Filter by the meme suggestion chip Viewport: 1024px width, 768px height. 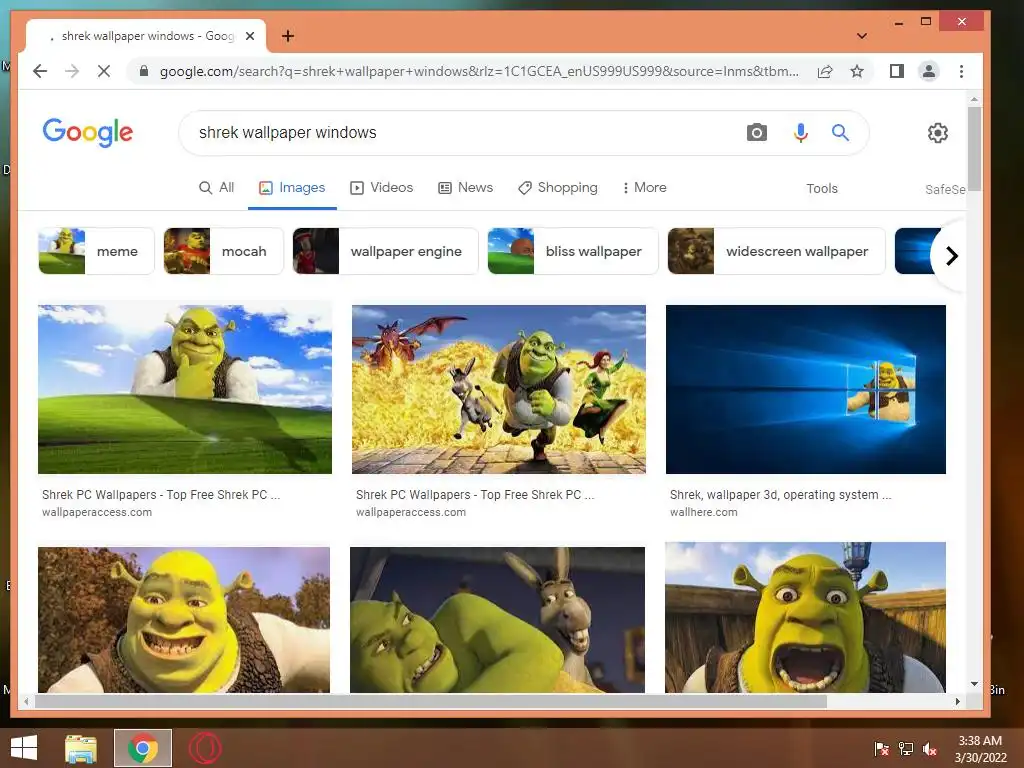point(96,251)
